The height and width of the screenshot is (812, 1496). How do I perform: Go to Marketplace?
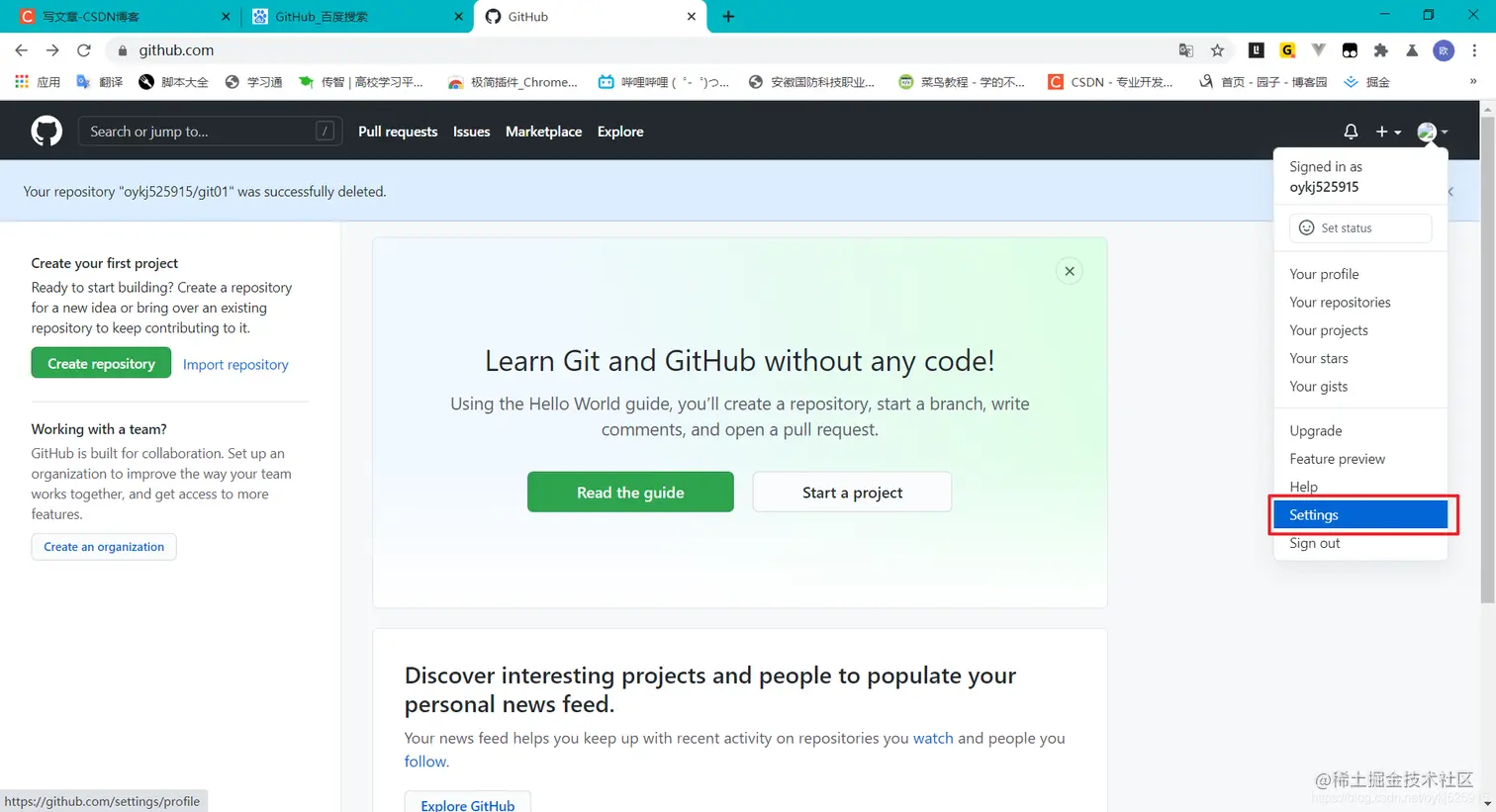click(x=543, y=132)
